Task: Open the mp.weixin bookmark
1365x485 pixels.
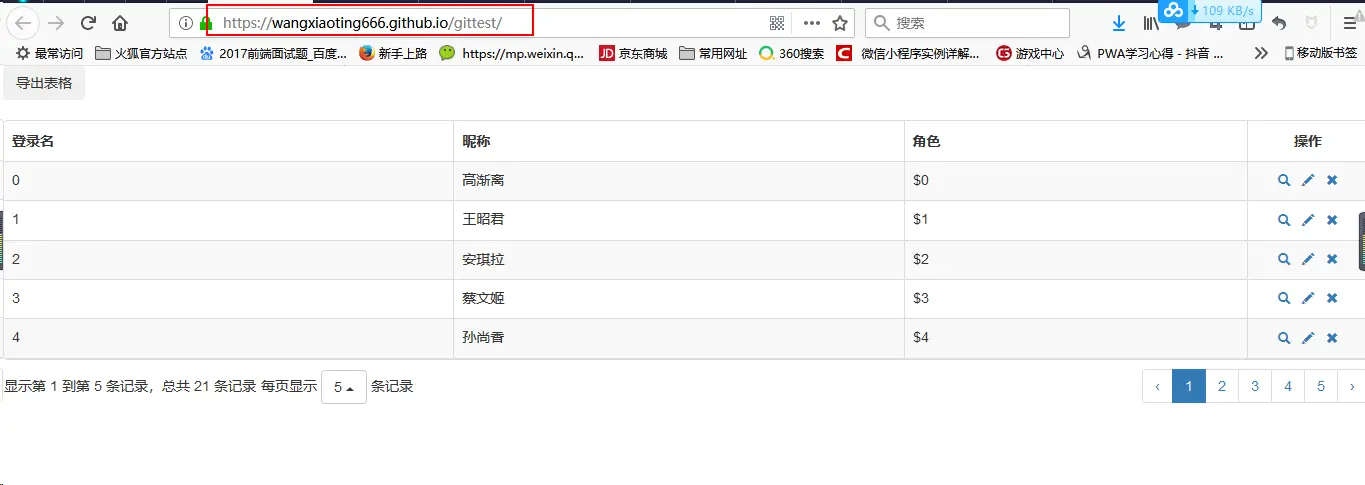Action: click(512, 54)
